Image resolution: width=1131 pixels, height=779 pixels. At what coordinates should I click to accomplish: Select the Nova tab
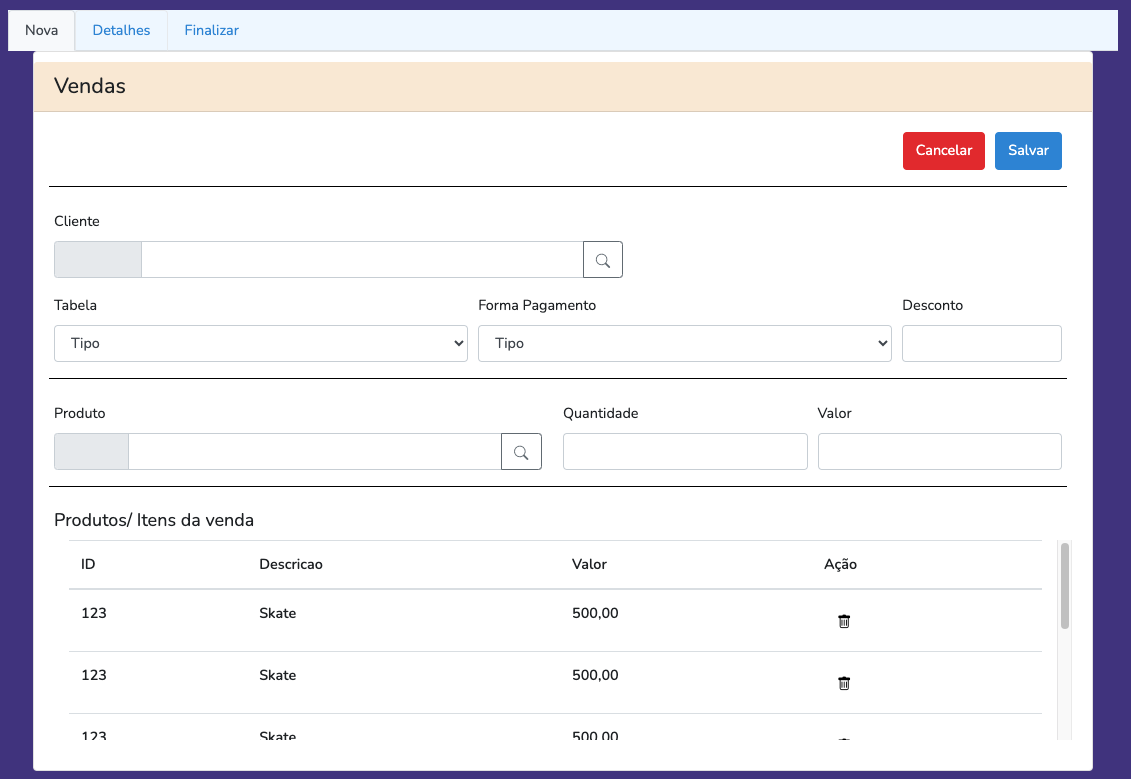tap(42, 30)
